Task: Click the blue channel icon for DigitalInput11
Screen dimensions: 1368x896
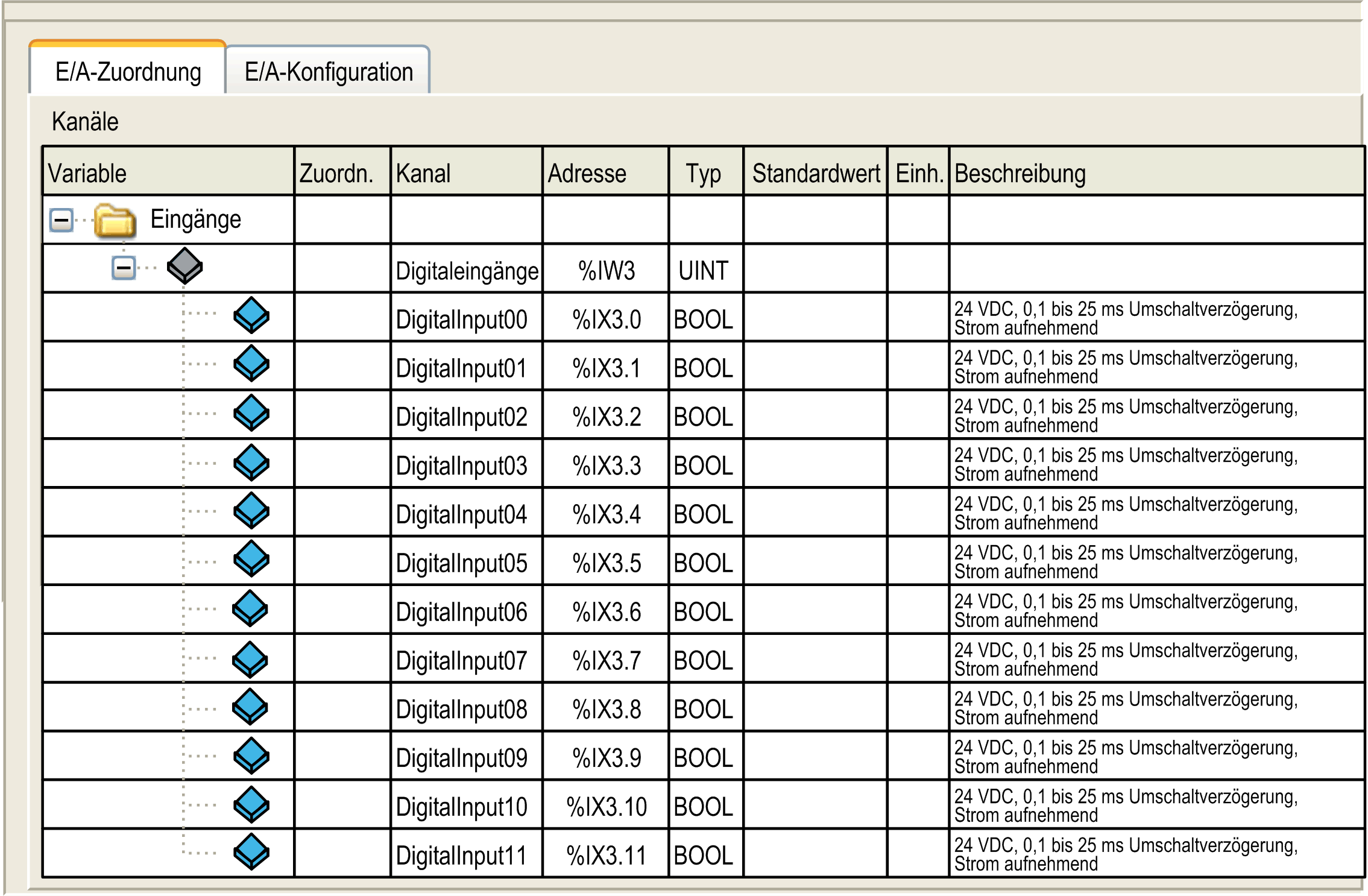Action: click(x=251, y=852)
